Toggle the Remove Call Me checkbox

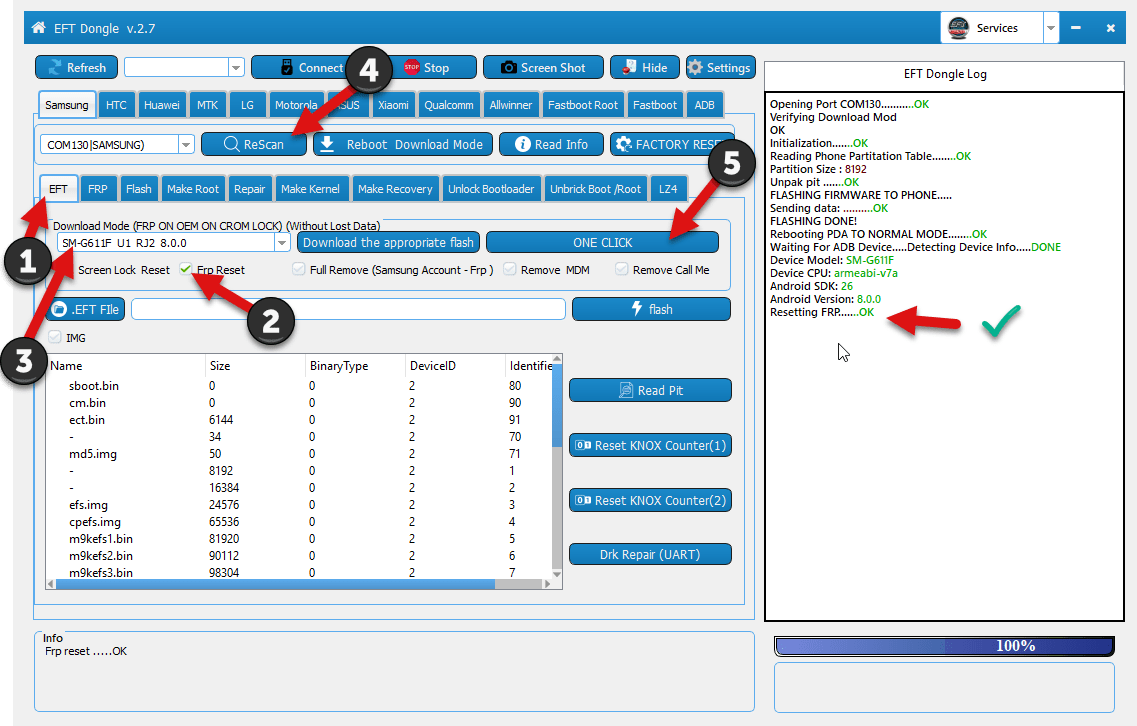pyautogui.click(x=621, y=269)
